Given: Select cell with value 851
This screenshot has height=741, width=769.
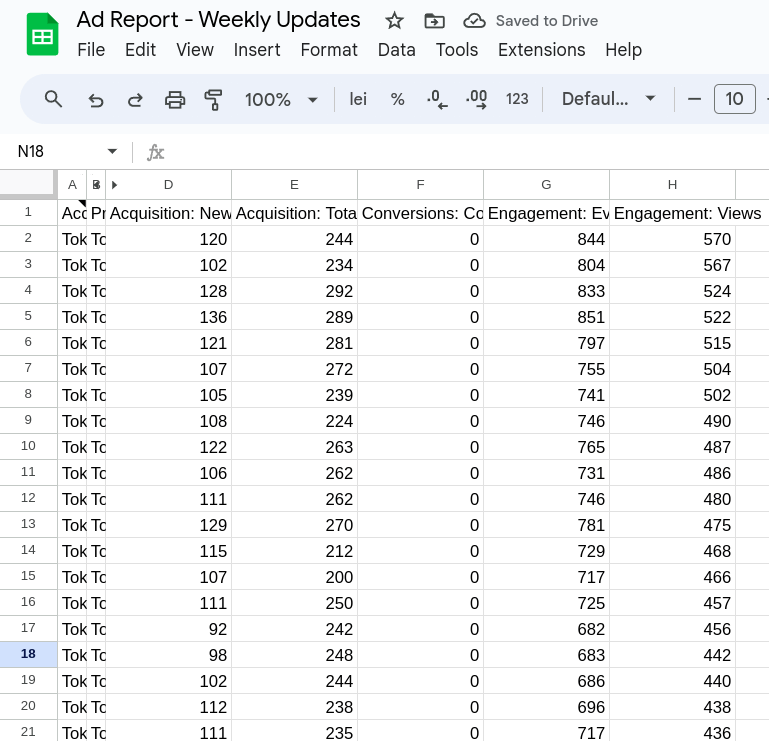Looking at the screenshot, I should coord(546,317).
